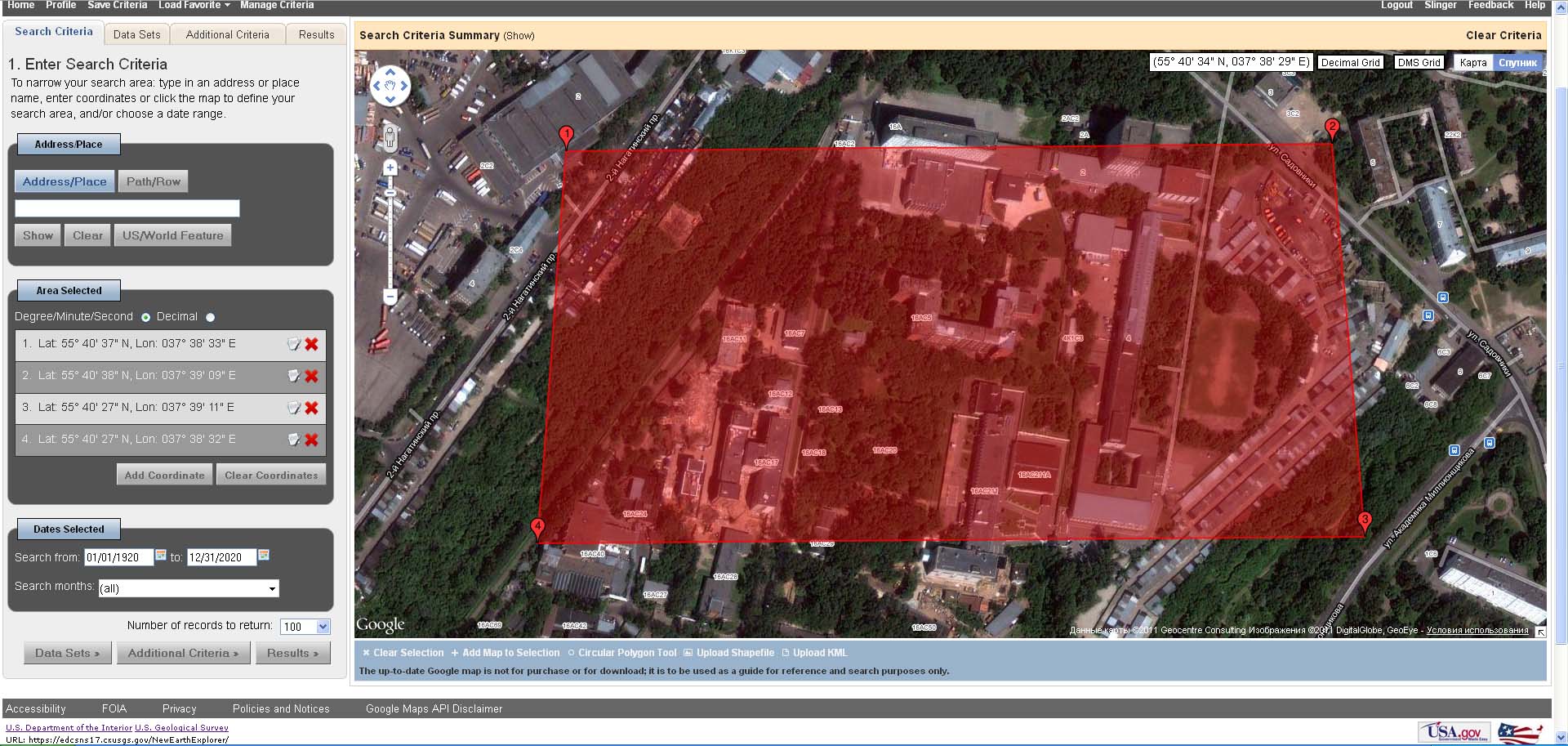The height and width of the screenshot is (746, 1568).
Task: Click inside the Address/Place text field
Action: 127,208
